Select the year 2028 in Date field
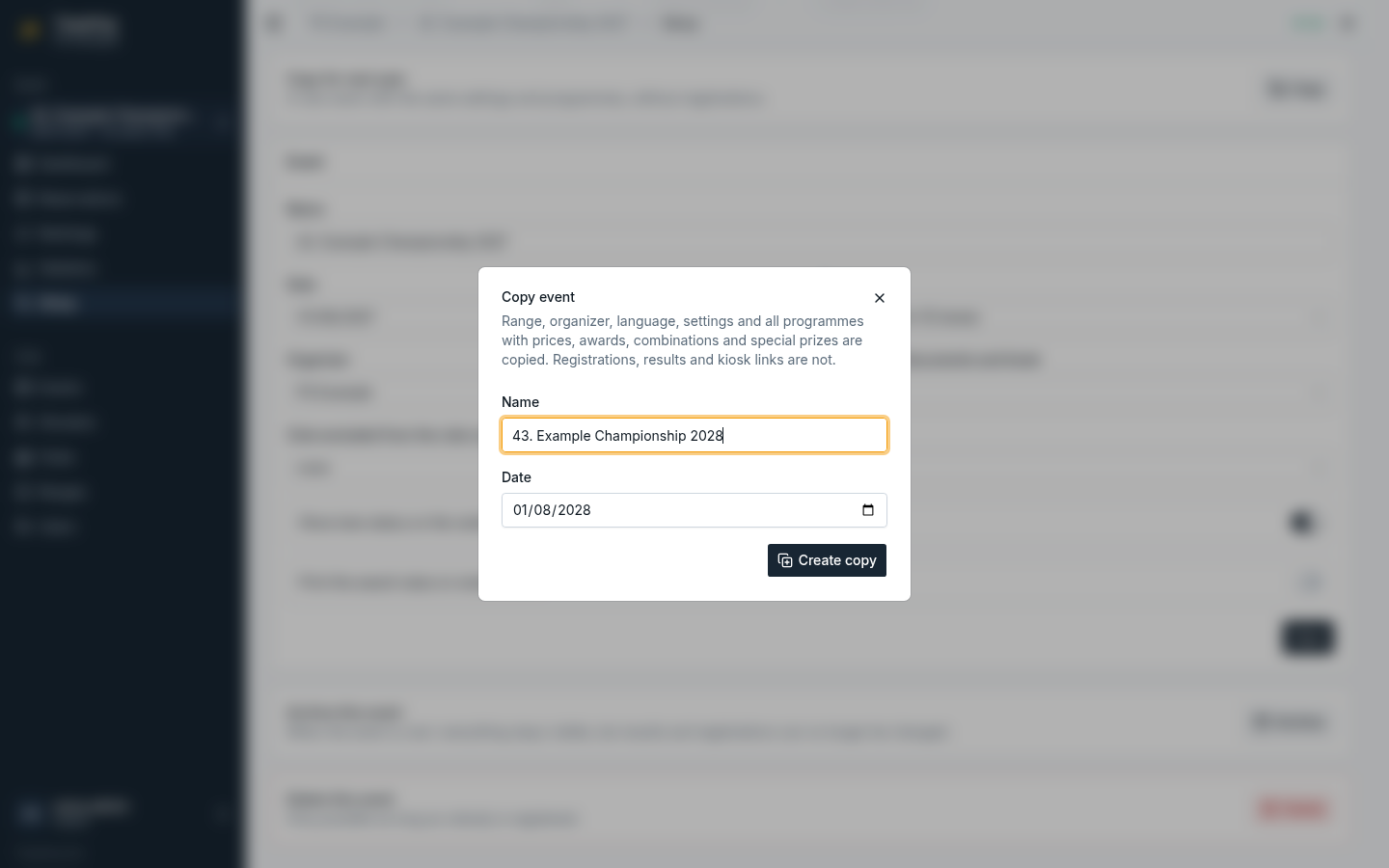The image size is (1389, 868). pos(574,510)
